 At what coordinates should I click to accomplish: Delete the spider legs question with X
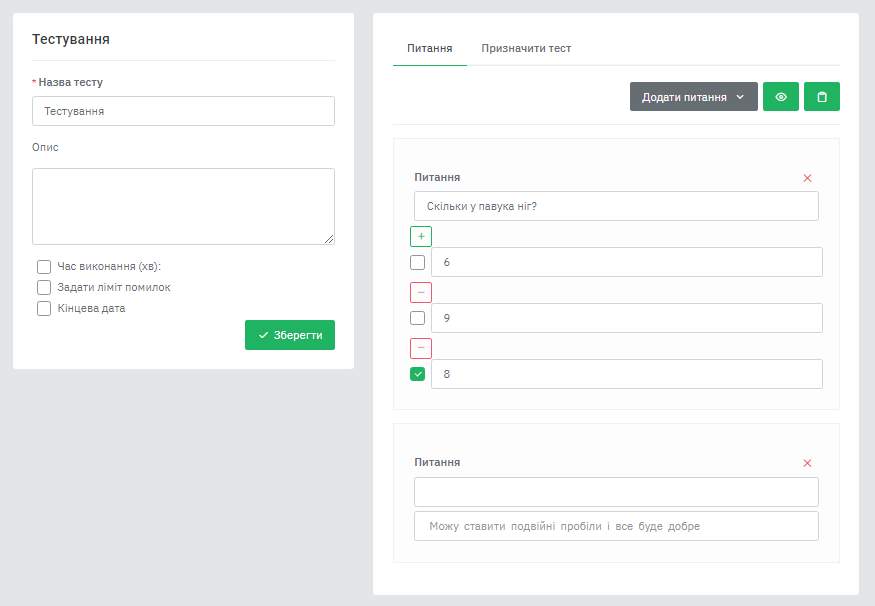click(807, 178)
